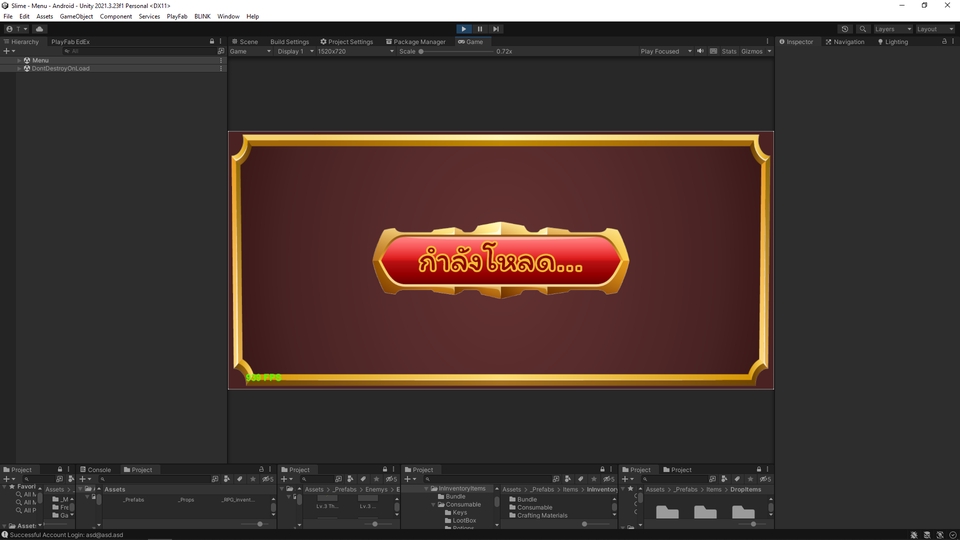Switch to the Inspector tab

[796, 42]
